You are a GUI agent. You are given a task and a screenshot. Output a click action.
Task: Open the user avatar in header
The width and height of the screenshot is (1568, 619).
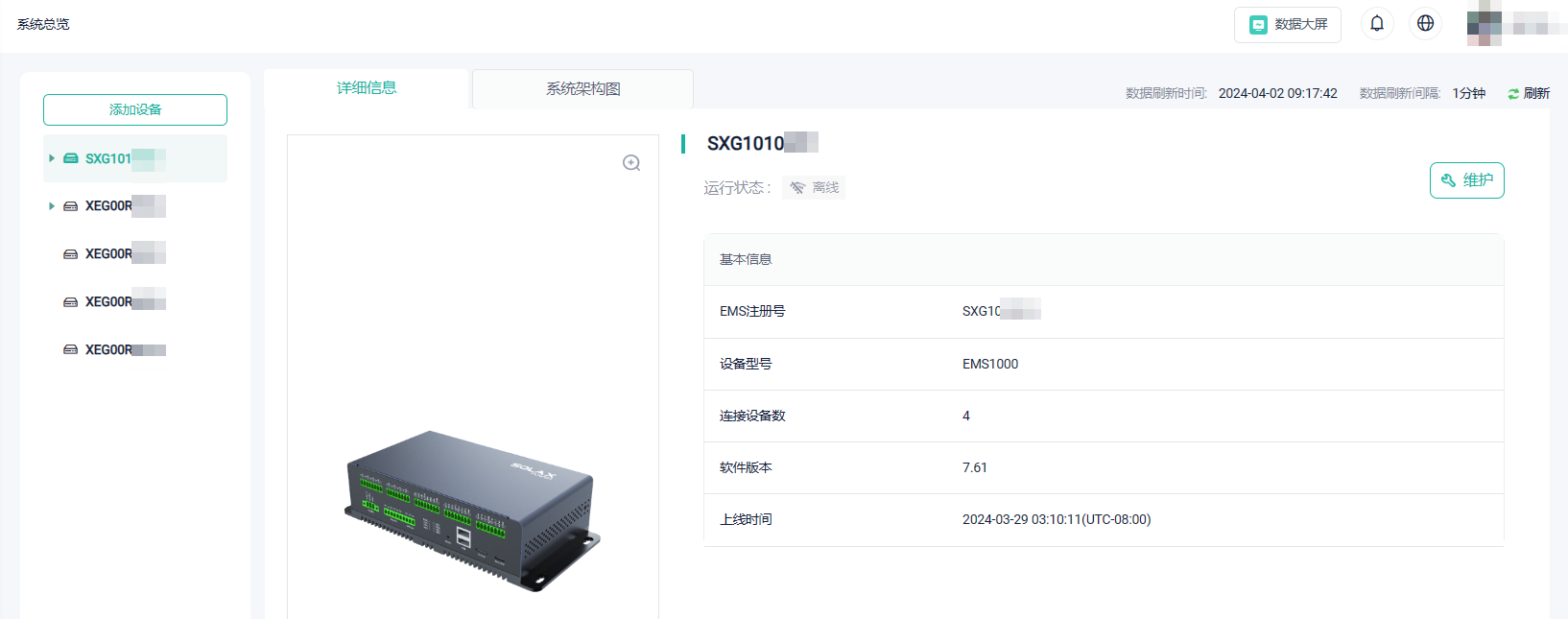pos(1485,25)
